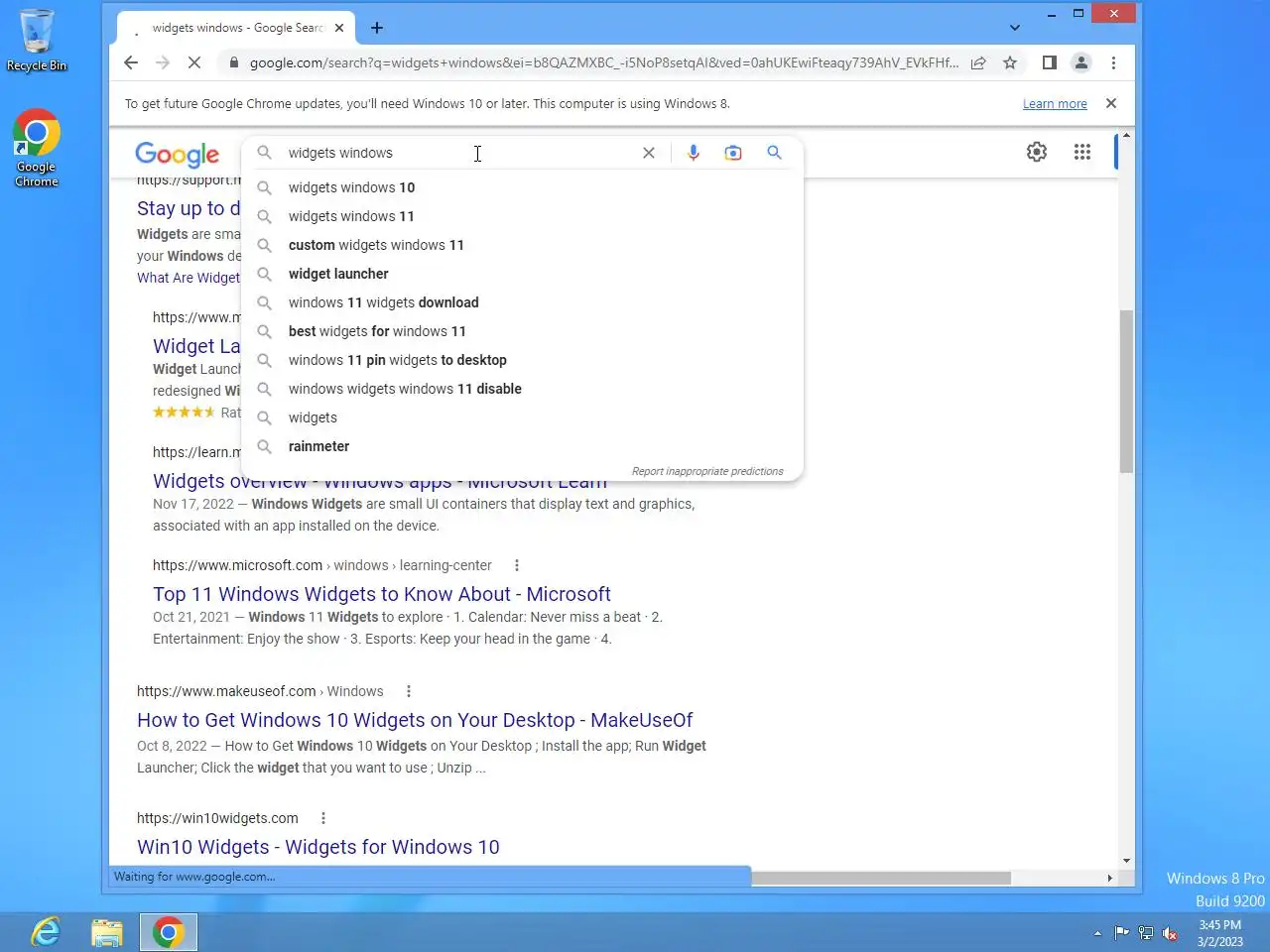Search by image with the camera icon
The height and width of the screenshot is (952, 1270).
tap(733, 153)
